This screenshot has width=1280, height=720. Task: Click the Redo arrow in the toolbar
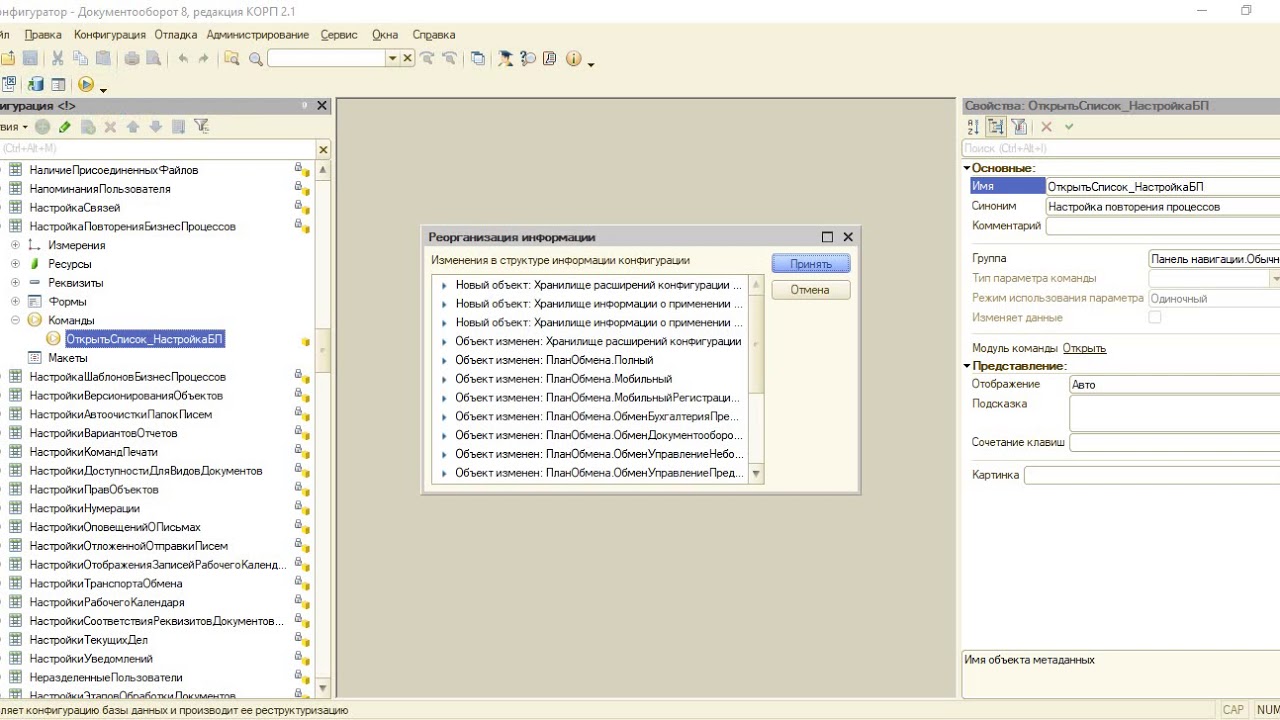(x=204, y=59)
